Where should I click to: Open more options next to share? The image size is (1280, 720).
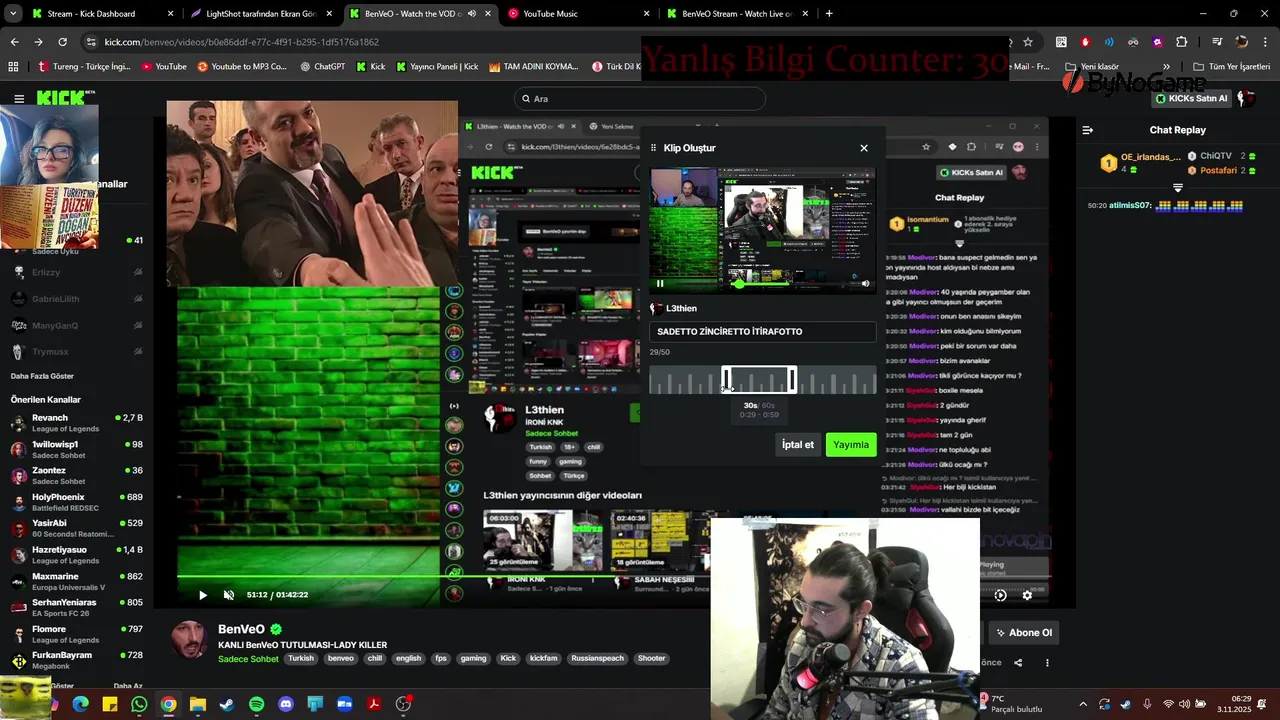pyautogui.click(x=1047, y=662)
